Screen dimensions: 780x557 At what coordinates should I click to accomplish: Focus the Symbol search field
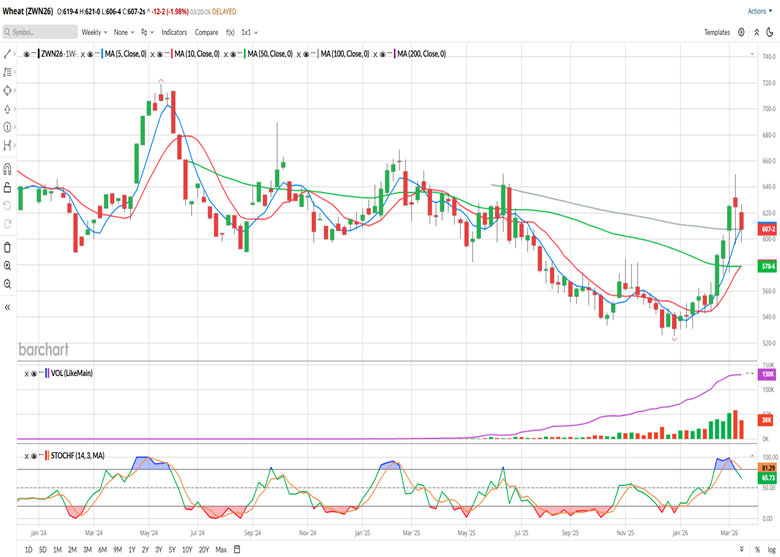pyautogui.click(x=40, y=32)
